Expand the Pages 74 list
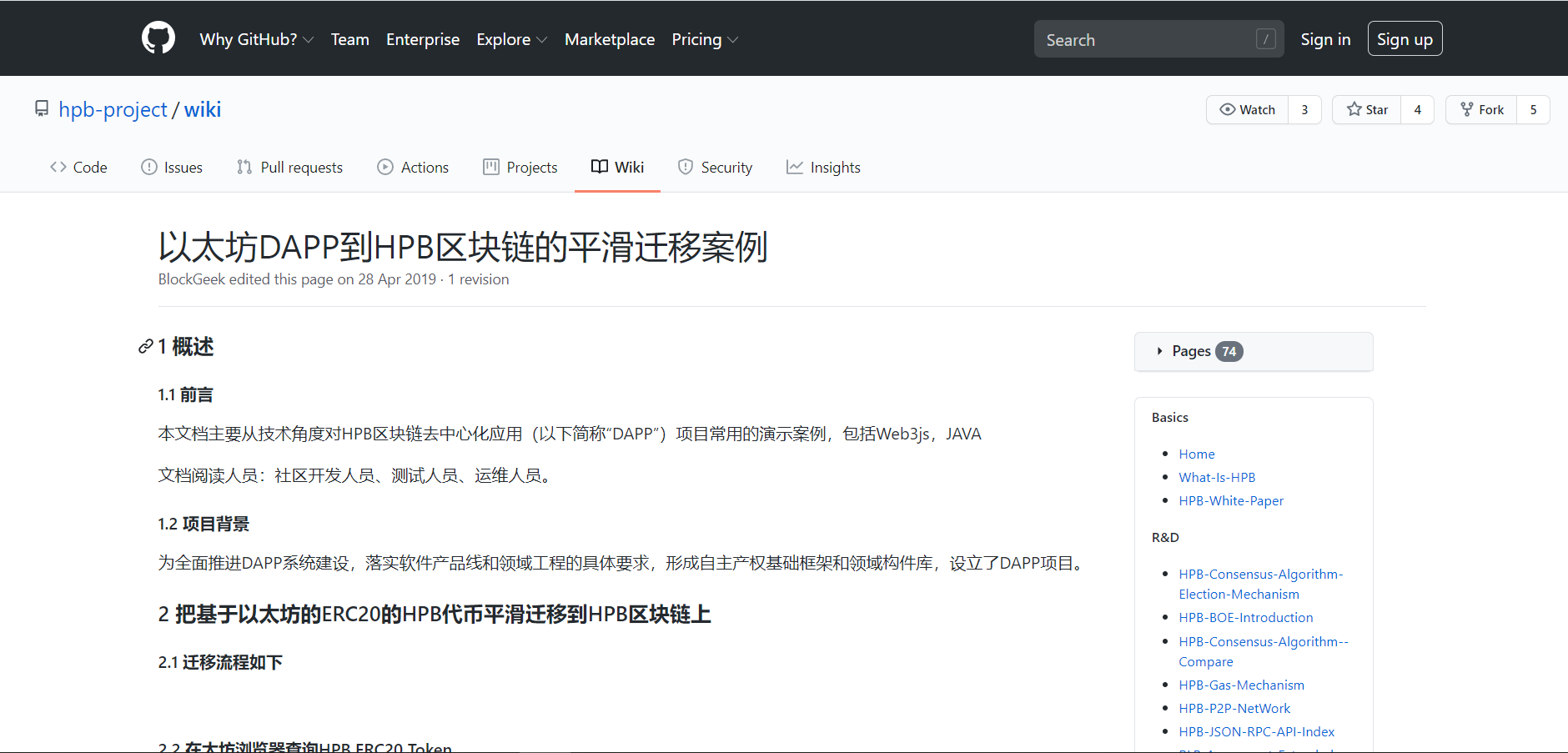The image size is (1568, 753). [x=1254, y=351]
